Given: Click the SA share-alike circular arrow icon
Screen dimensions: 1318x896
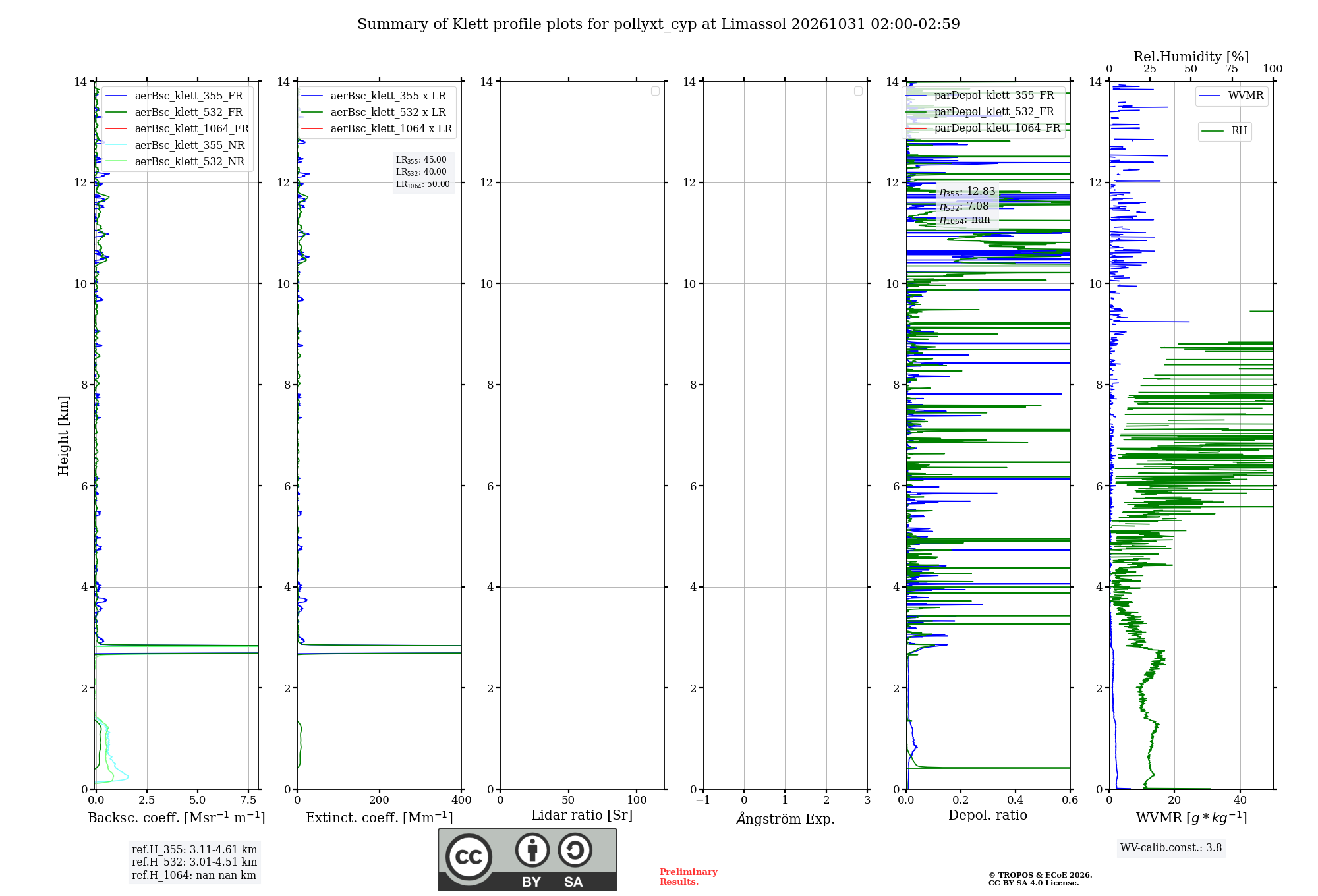Looking at the screenshot, I should pyautogui.click(x=575, y=850).
